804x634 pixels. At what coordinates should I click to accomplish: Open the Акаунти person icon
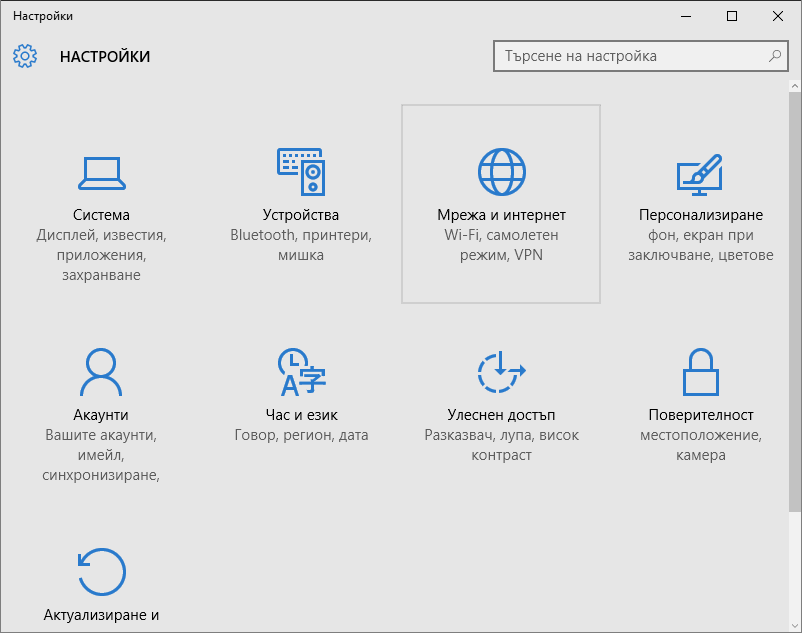point(101,372)
